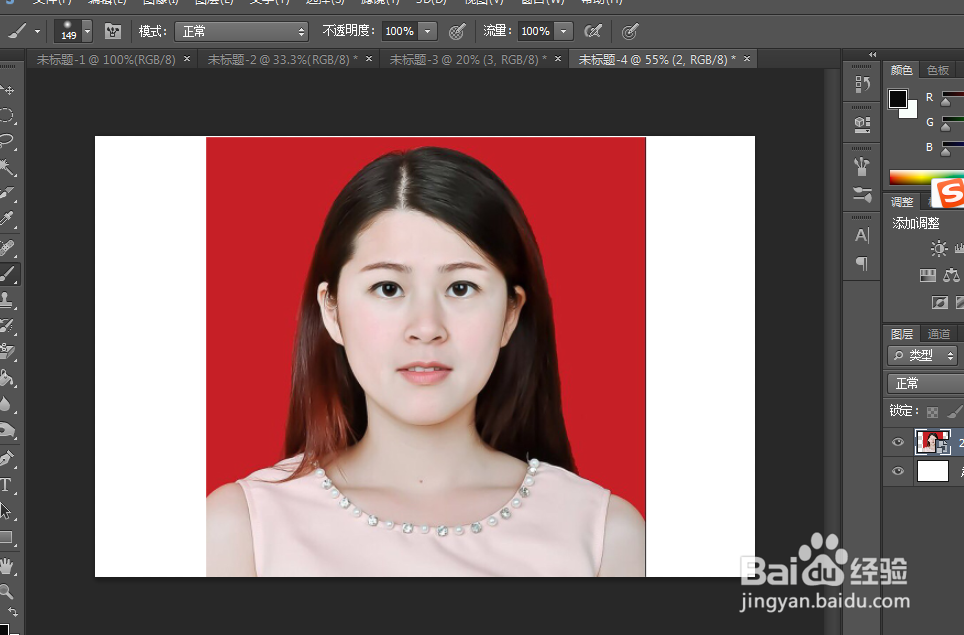Open the brush preset picker dropdown

[x=87, y=31]
